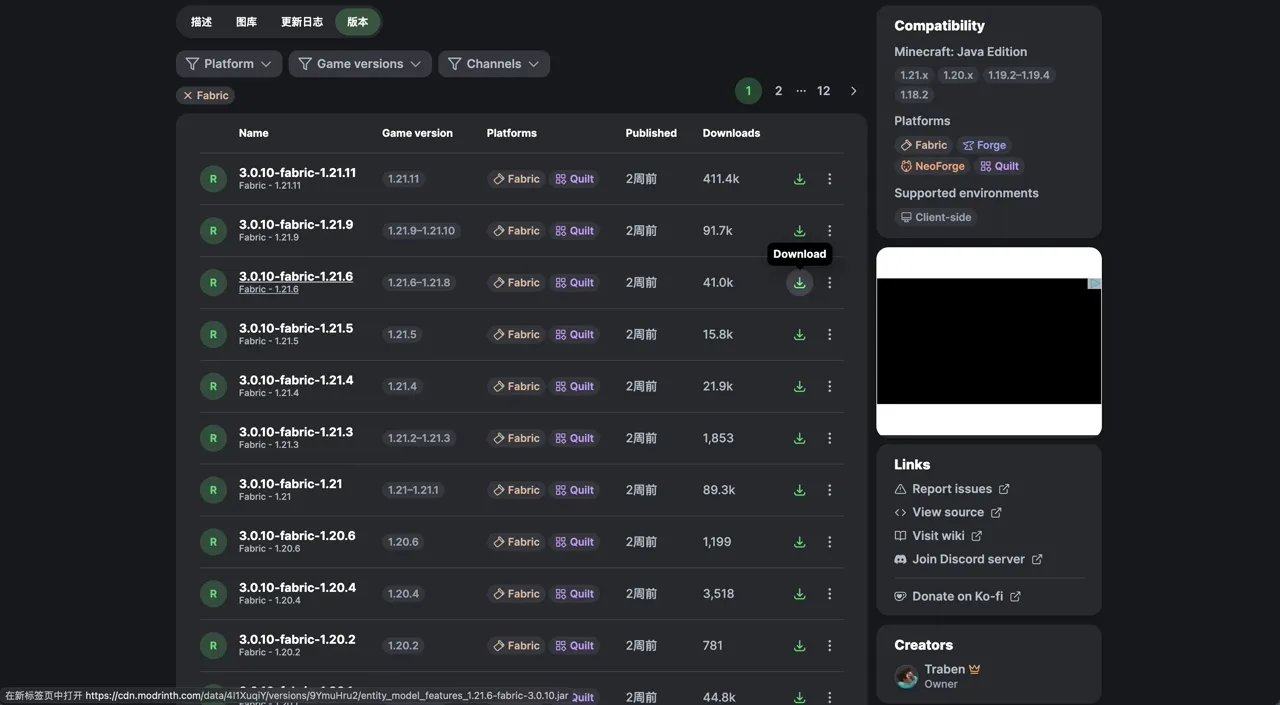1280x705 pixels.
Task: Open more options for 3.0.10-fabric-1.20.4
Action: [829, 594]
